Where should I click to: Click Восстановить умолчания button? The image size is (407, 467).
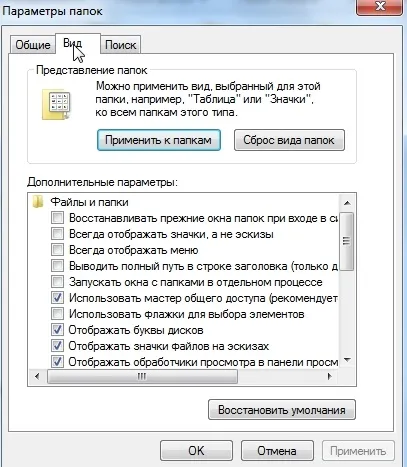[x=282, y=410]
